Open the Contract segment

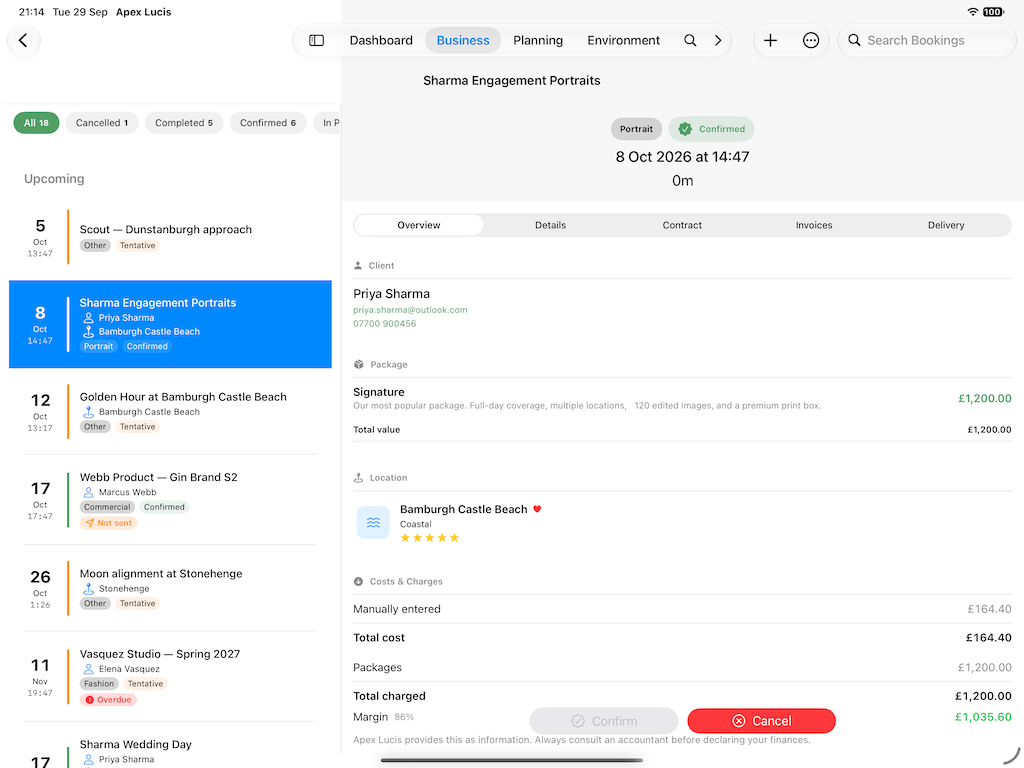click(682, 225)
